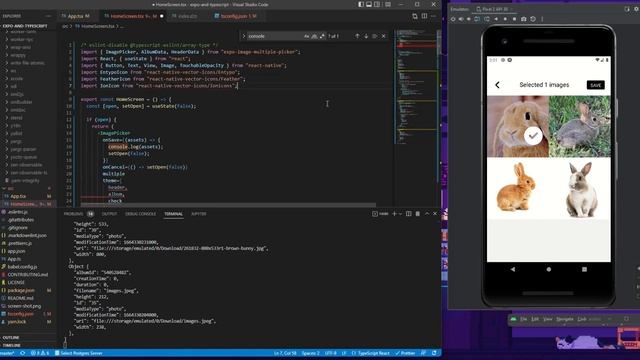Open screen-shot.png in Explorer
Screen dimensions: 640x360
point(24,306)
